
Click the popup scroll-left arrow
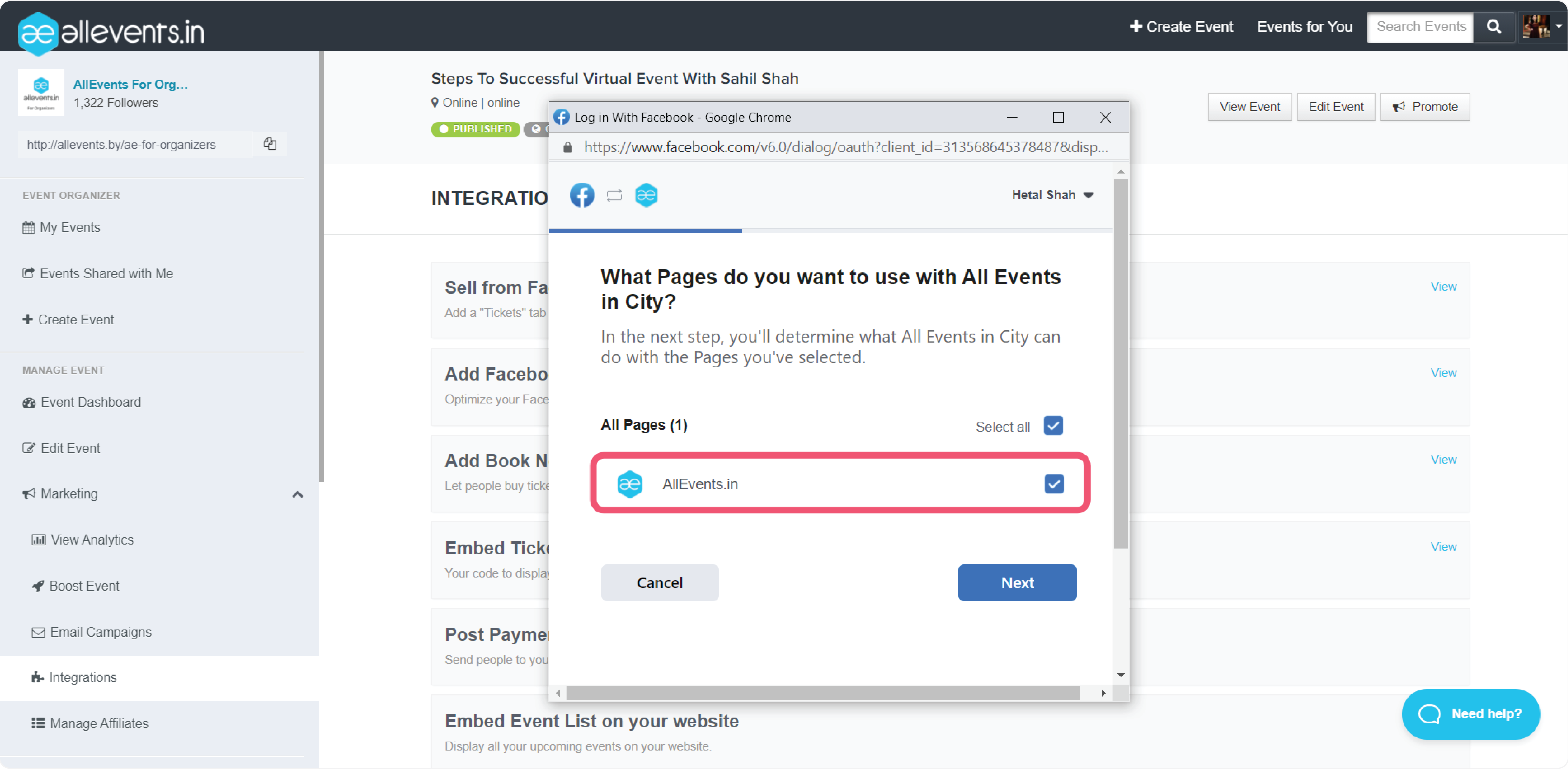(558, 693)
